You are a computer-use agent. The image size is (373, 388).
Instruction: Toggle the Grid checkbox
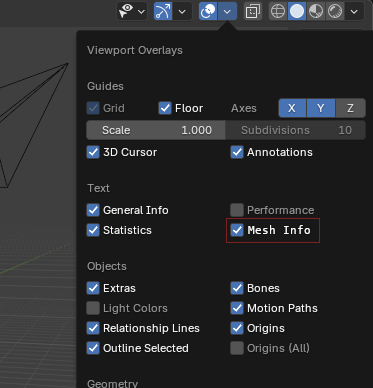pos(93,108)
